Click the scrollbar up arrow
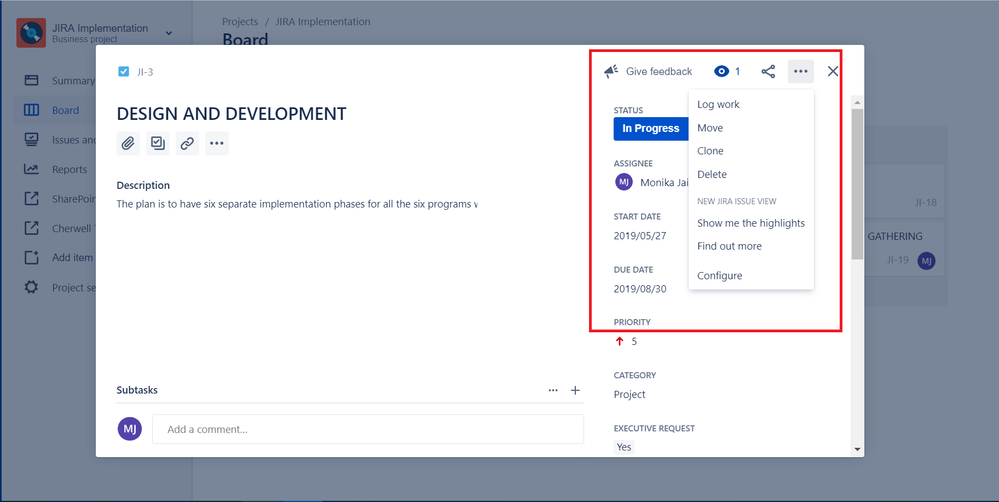Viewport: 999px width, 502px height. tap(858, 102)
